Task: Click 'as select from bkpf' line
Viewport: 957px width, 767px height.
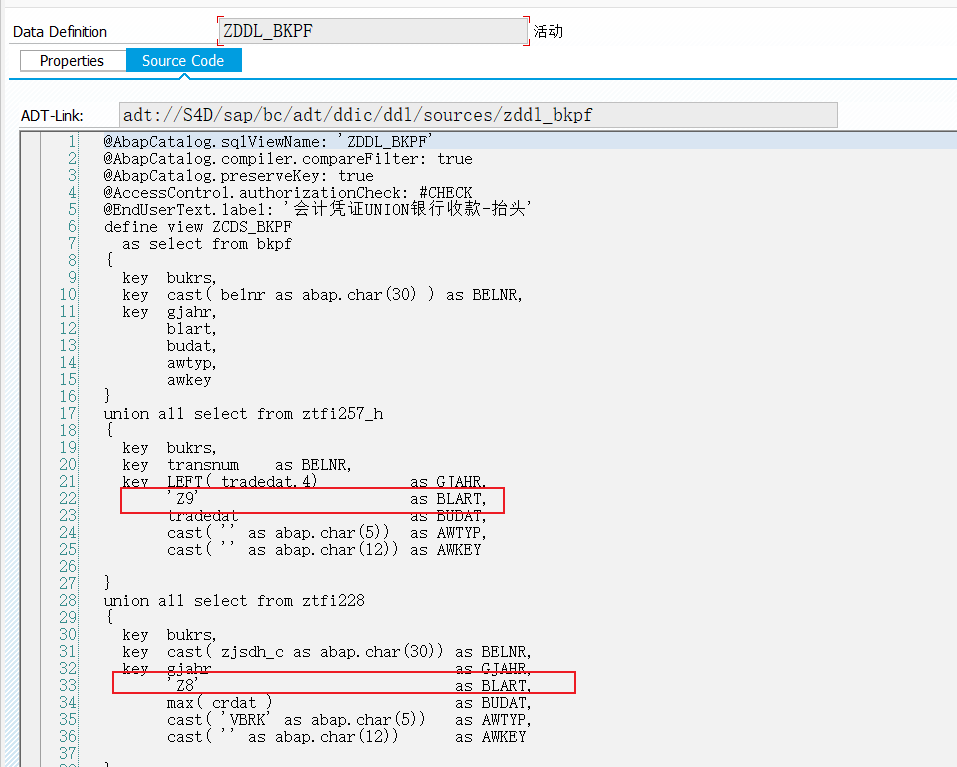Action: click(207, 244)
